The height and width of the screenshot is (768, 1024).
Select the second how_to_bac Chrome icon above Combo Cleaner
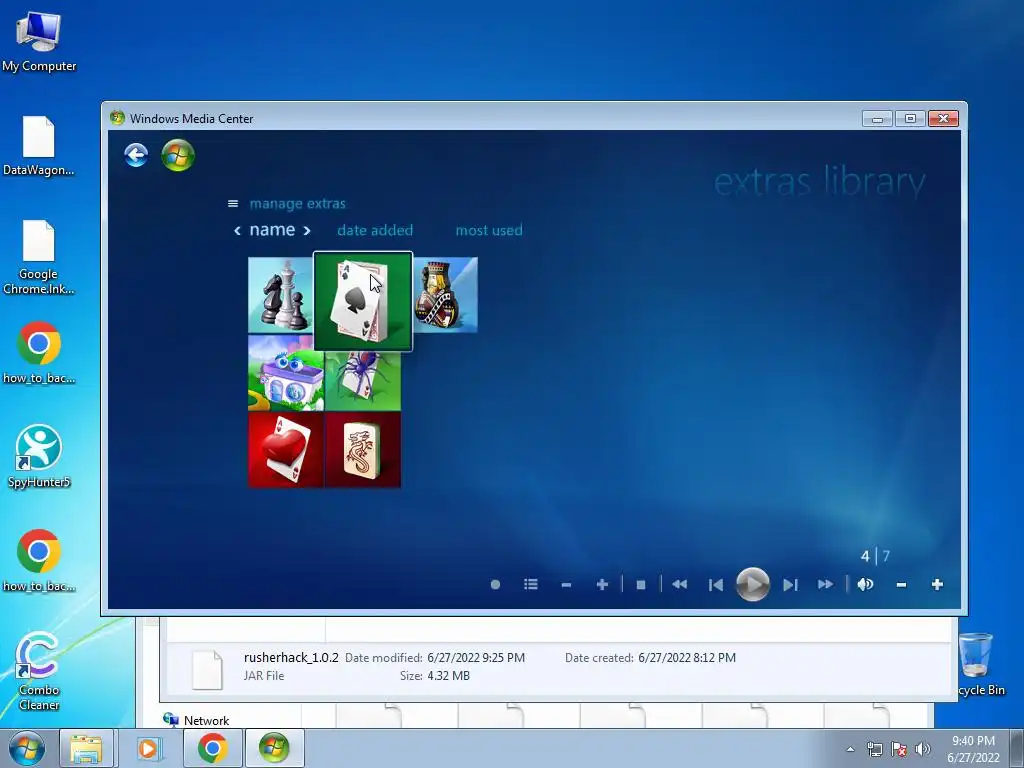39,561
